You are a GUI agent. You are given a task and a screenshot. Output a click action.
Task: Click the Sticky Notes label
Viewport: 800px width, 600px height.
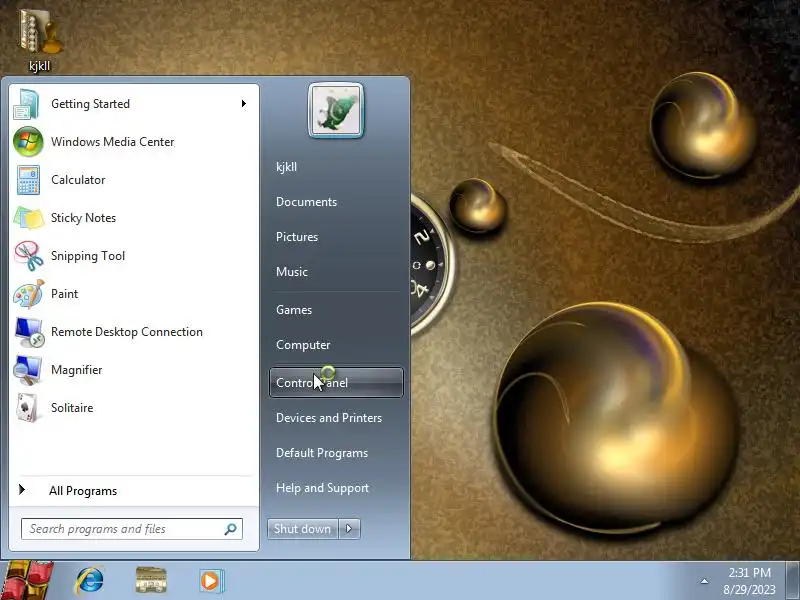point(83,218)
